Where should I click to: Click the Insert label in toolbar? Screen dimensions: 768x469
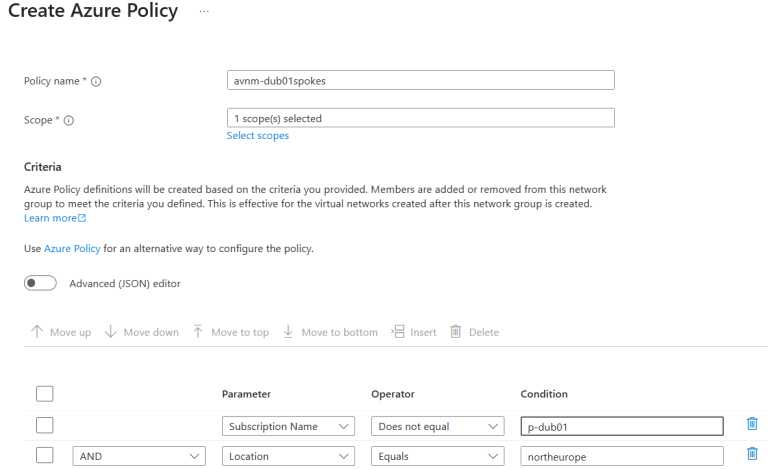tap(423, 332)
